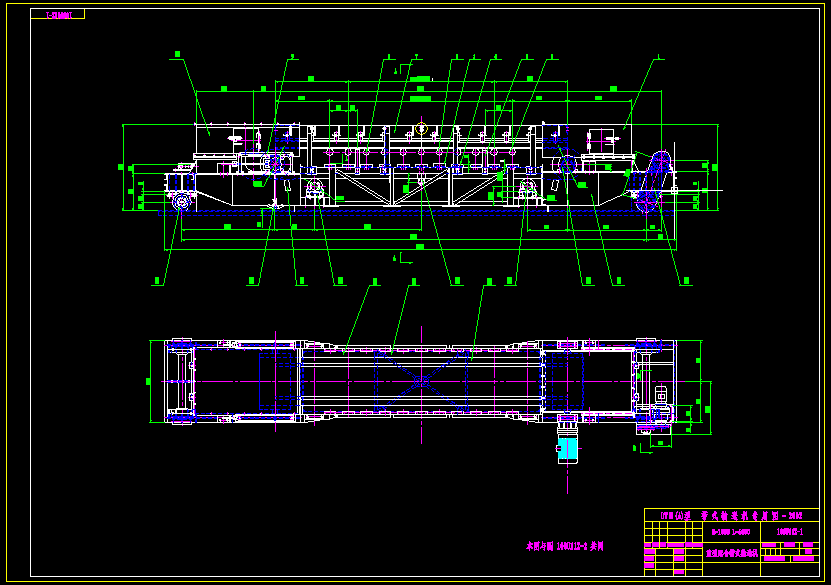Select the magenta note text beside title block
The width and height of the screenshot is (831, 585).
tap(564, 546)
